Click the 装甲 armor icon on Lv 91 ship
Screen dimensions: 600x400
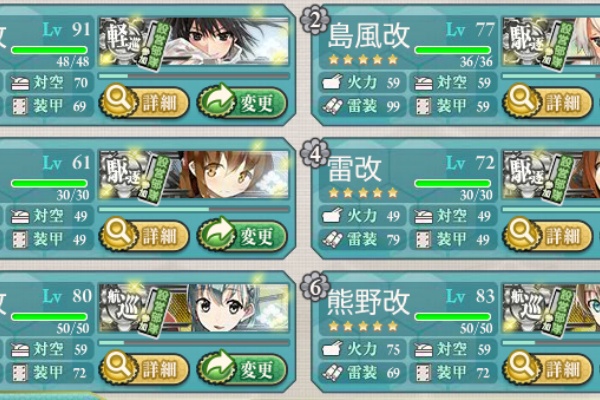[20, 106]
